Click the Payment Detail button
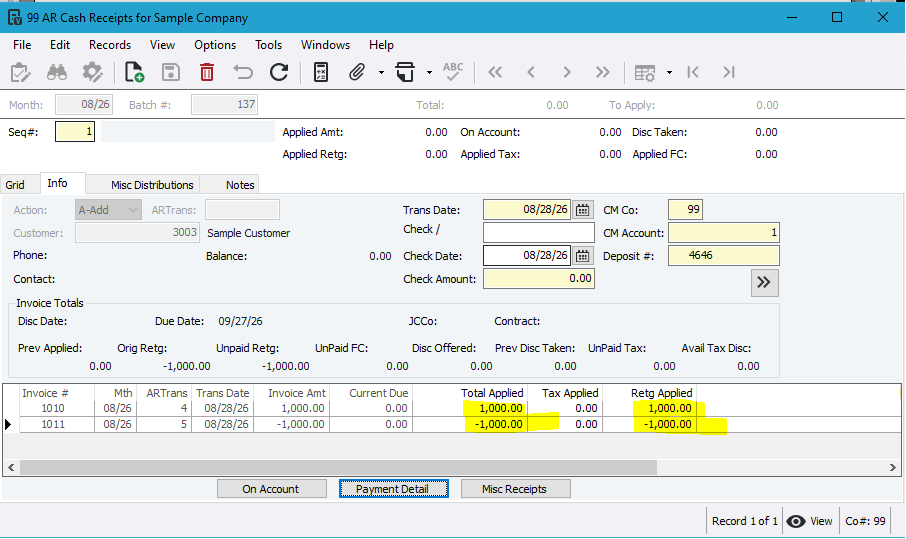This screenshot has height=539, width=906. 393,489
